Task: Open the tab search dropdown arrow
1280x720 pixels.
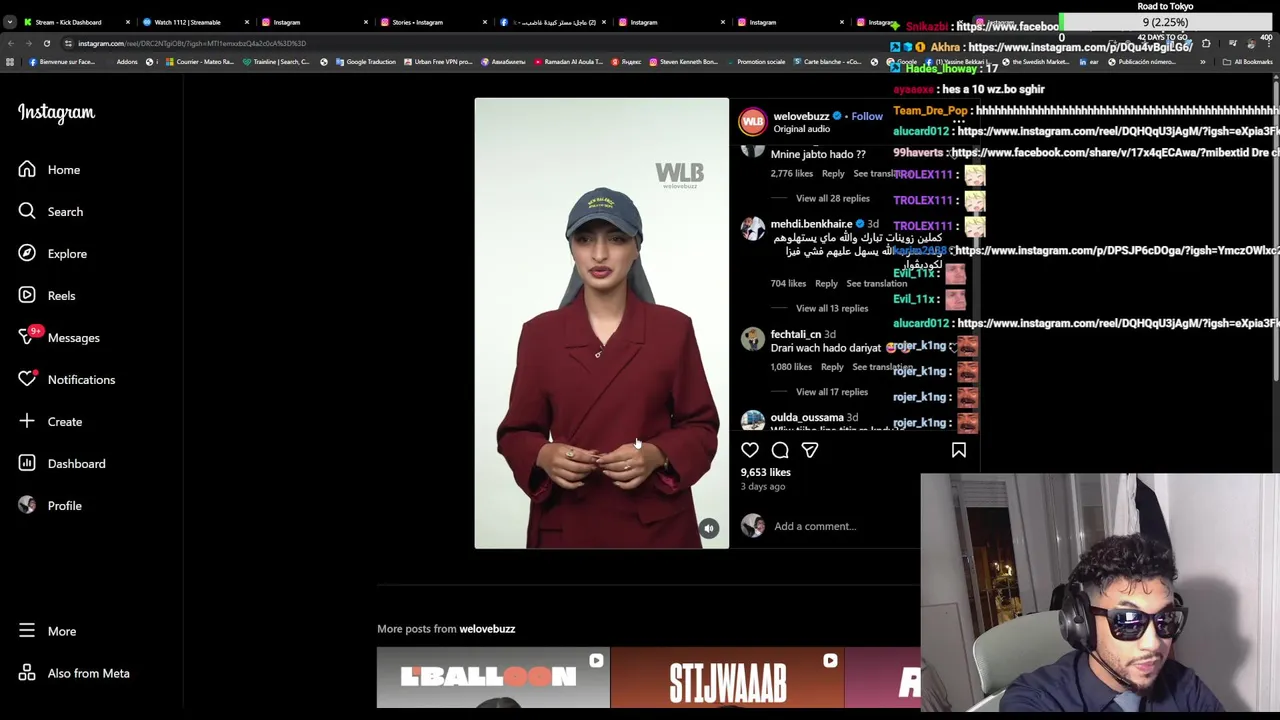Action: click(x=9, y=22)
